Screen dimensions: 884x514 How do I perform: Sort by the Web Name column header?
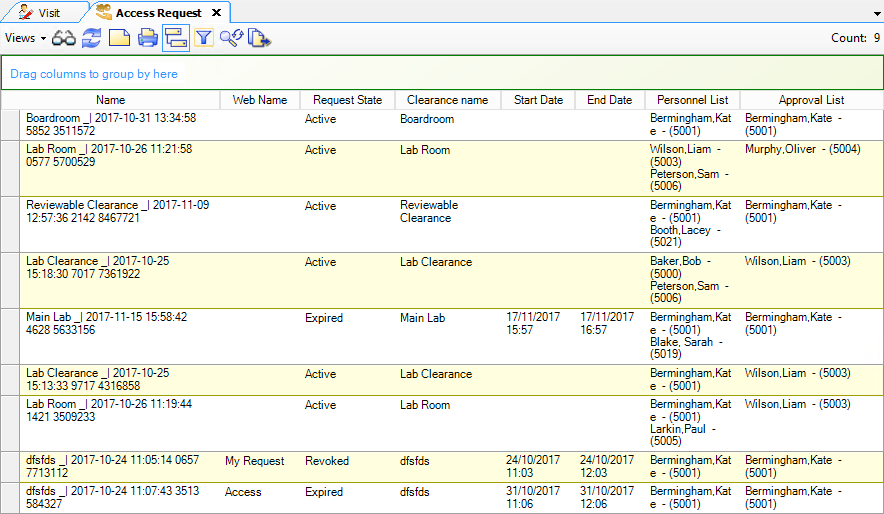click(260, 100)
